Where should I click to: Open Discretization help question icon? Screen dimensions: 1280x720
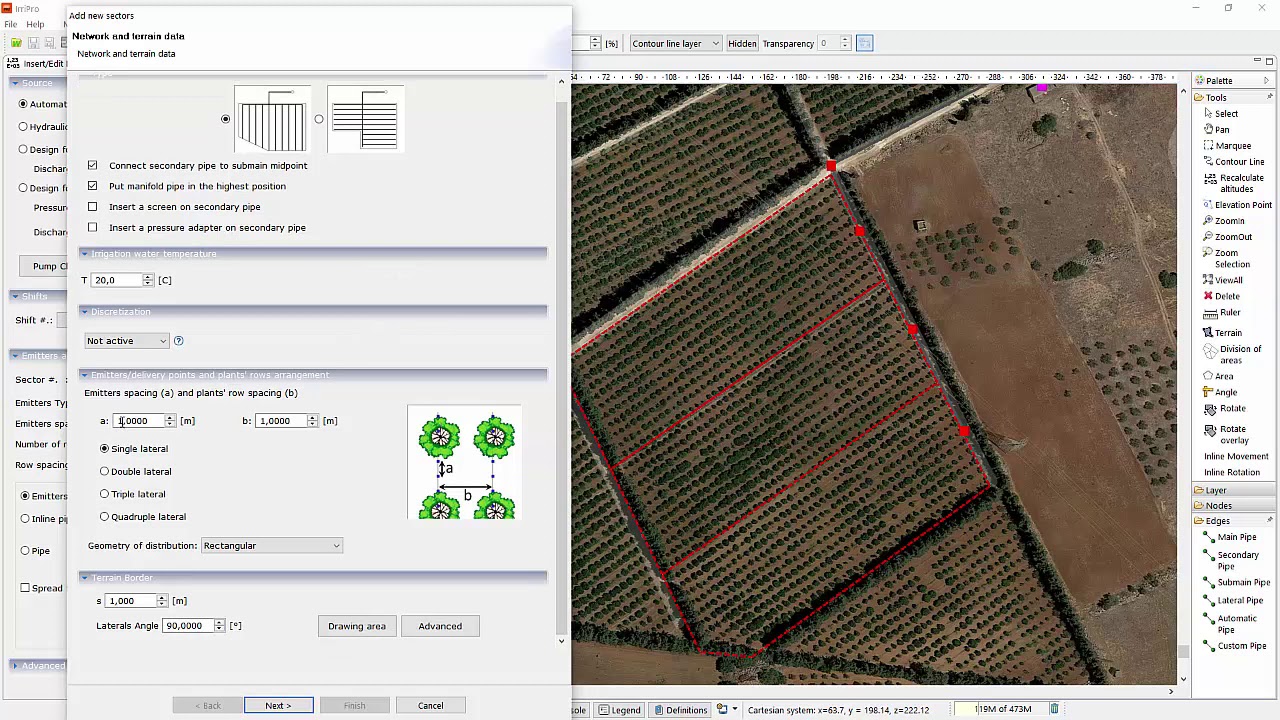pyautogui.click(x=178, y=341)
